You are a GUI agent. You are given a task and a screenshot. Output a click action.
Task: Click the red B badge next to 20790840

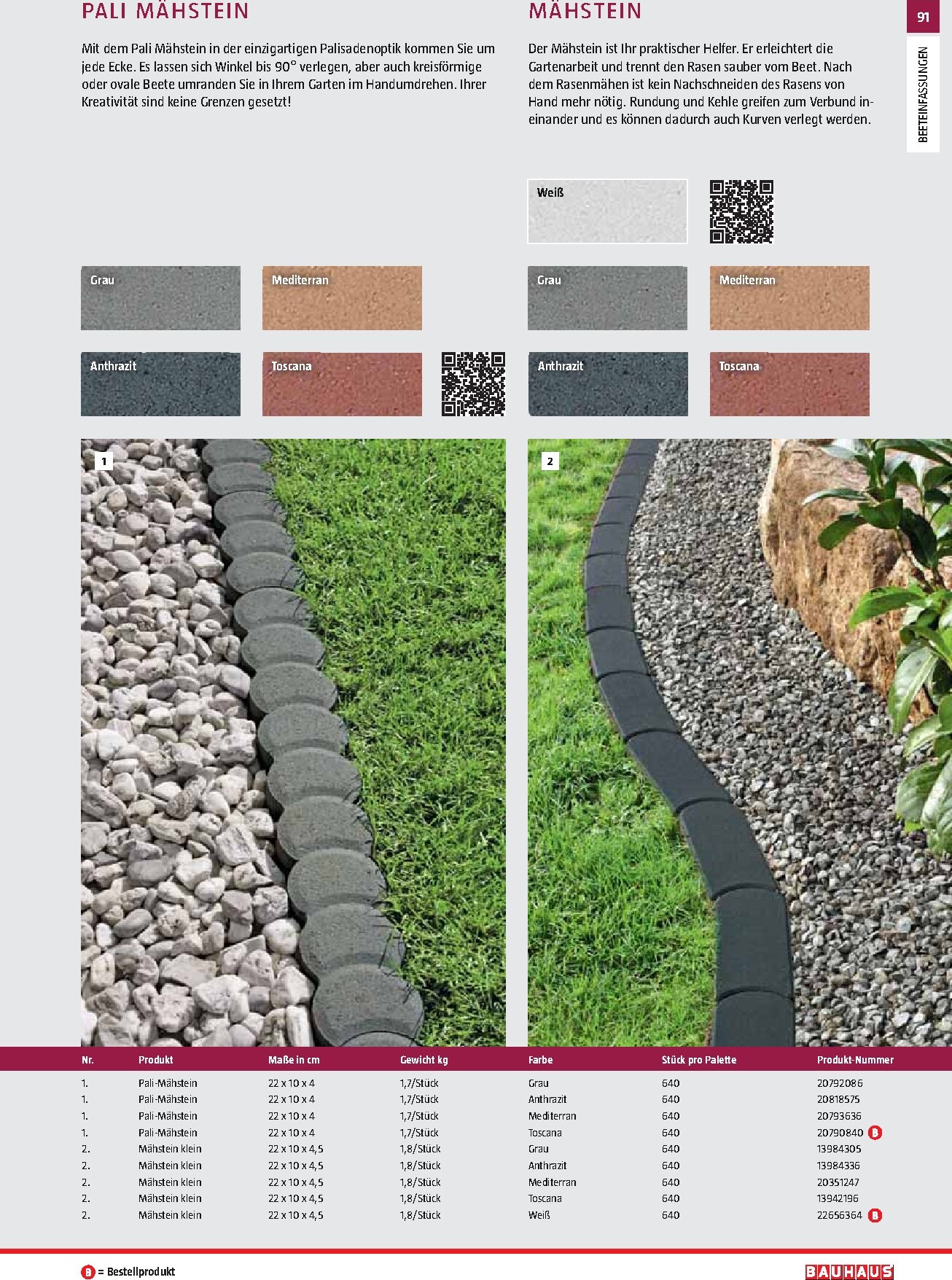click(x=875, y=1133)
